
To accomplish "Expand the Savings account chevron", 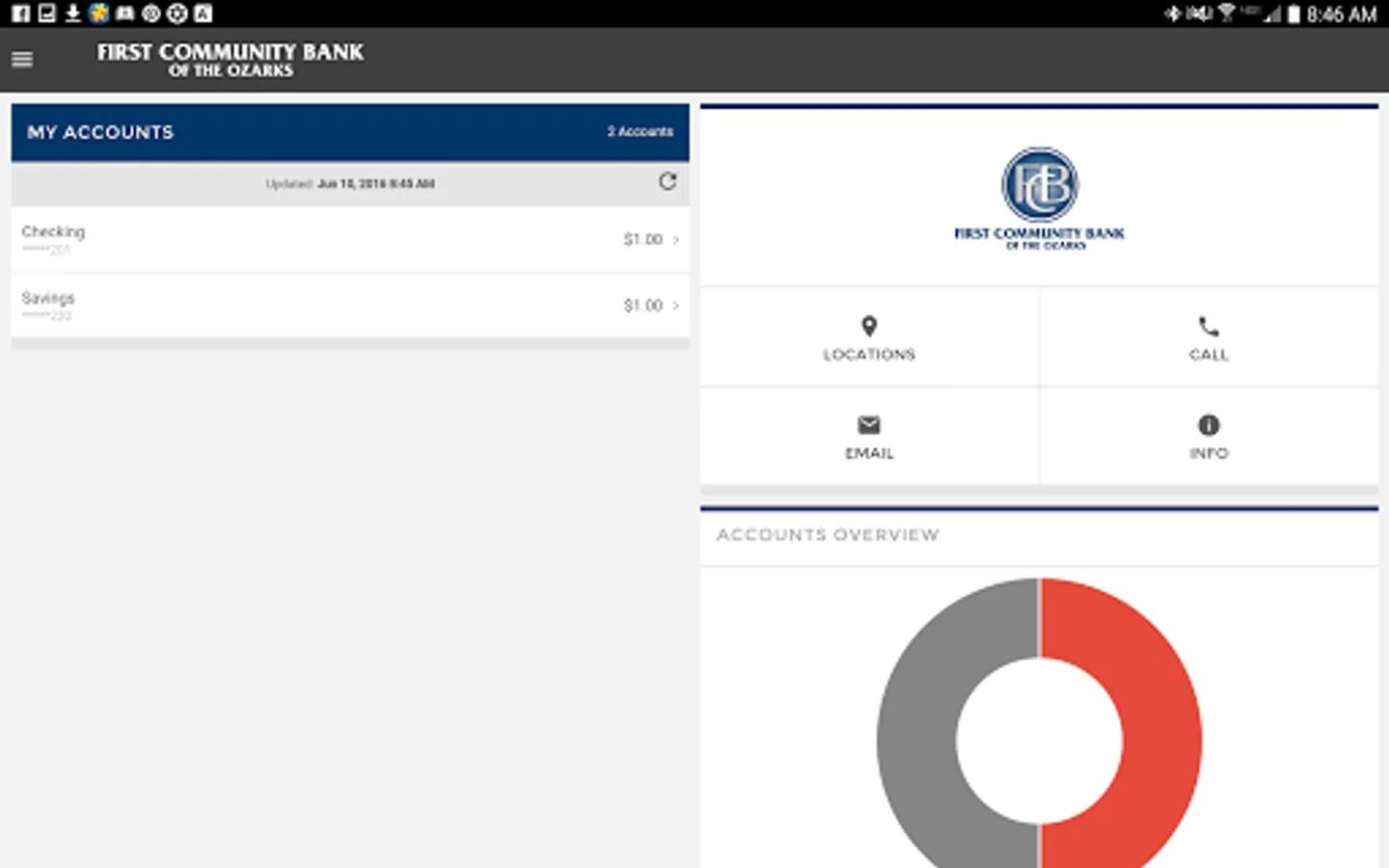I will pyautogui.click(x=676, y=306).
